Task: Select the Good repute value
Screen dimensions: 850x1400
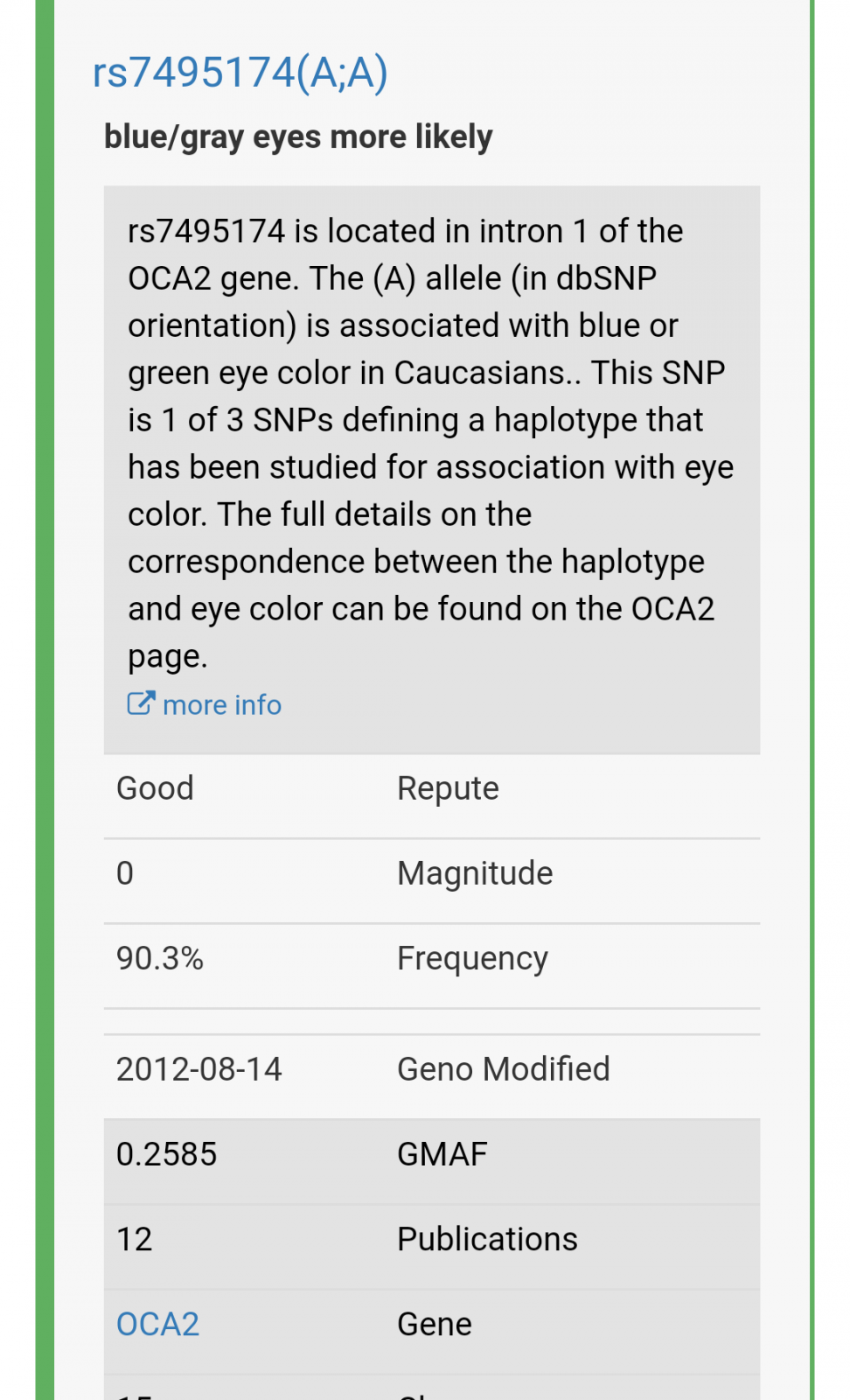Action: coord(155,787)
